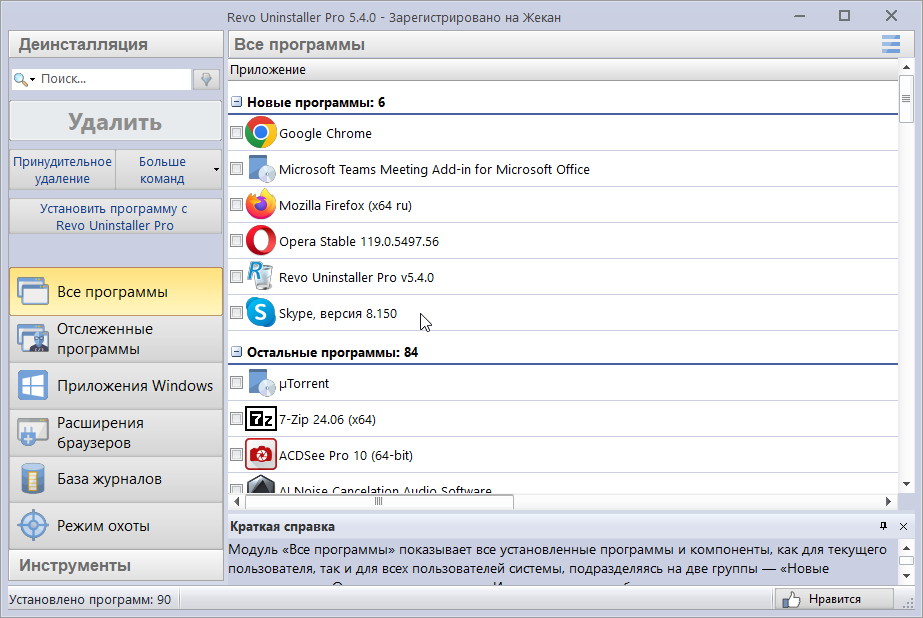Click the Opera Stable icon

(x=261, y=240)
